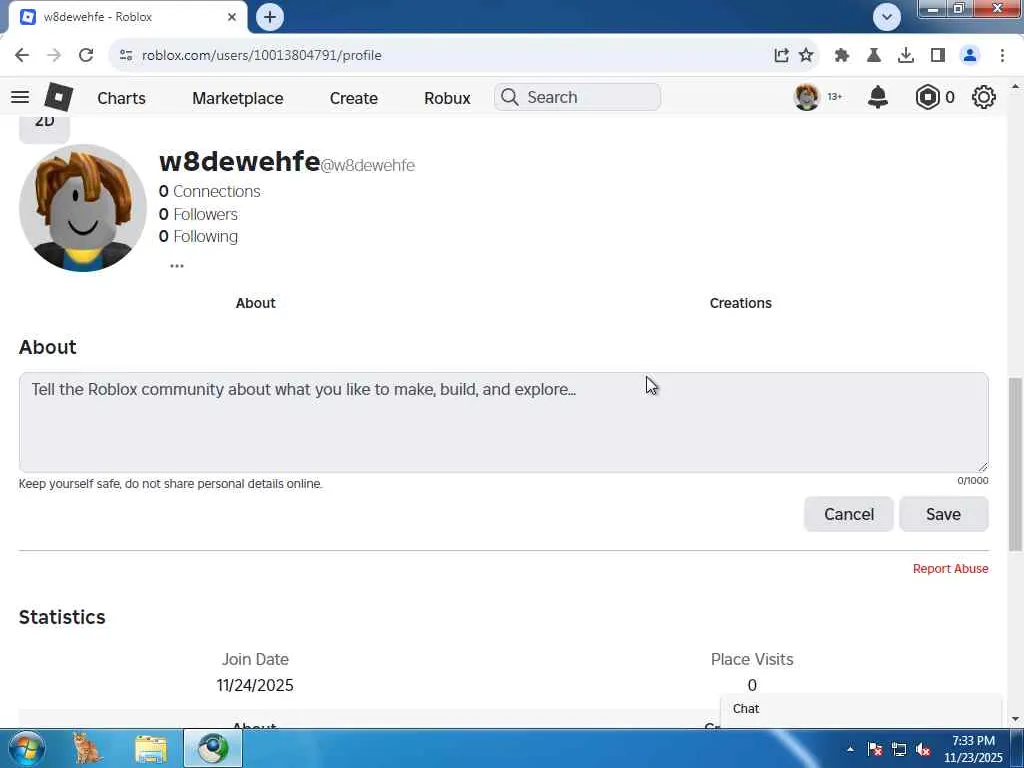Open the Chrome Labs flask icon
Viewport: 1024px width, 768px height.
(874, 55)
